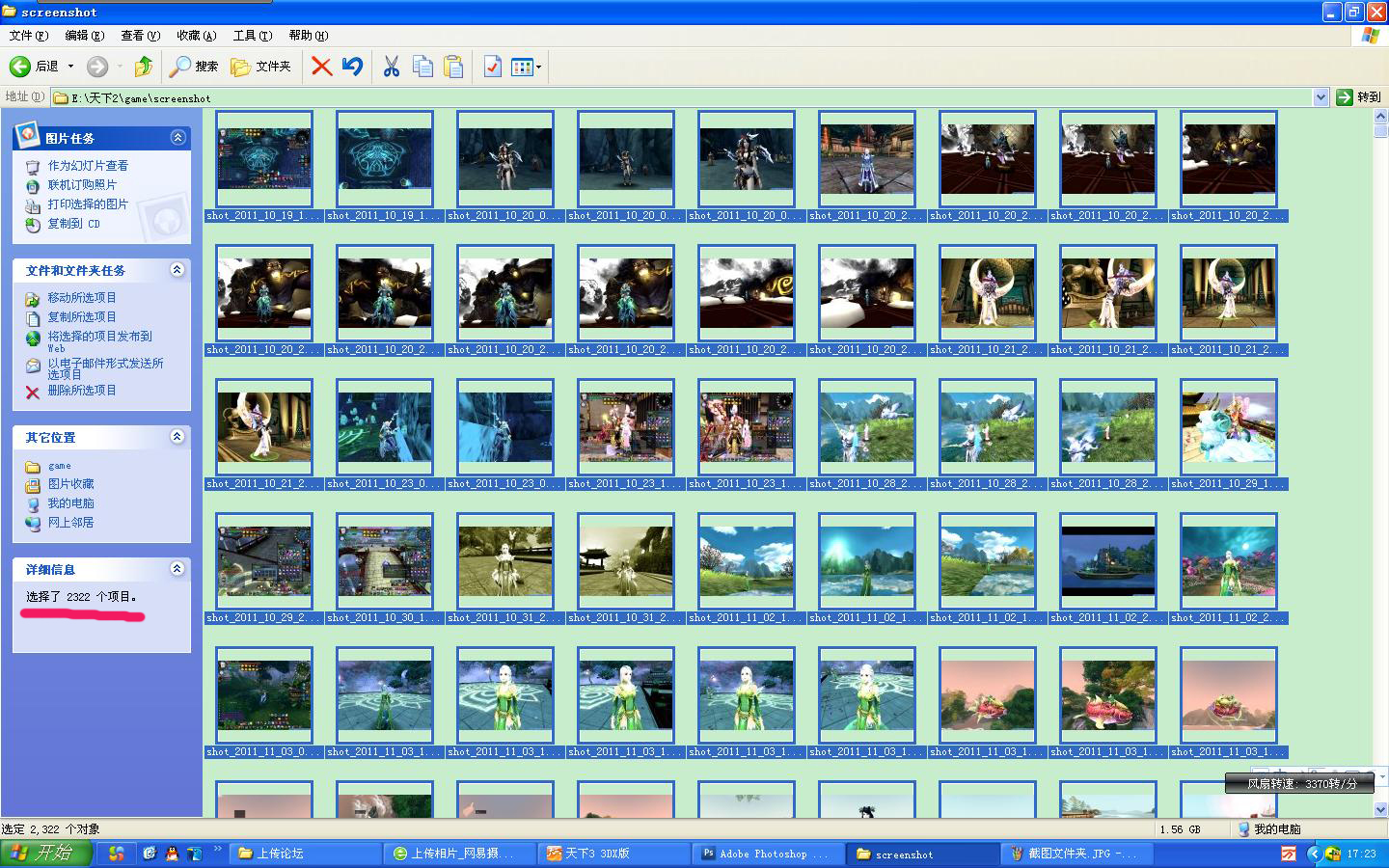The width and height of the screenshot is (1389, 868).
Task: Click the greyed Forward arrow button
Action: pos(96,67)
